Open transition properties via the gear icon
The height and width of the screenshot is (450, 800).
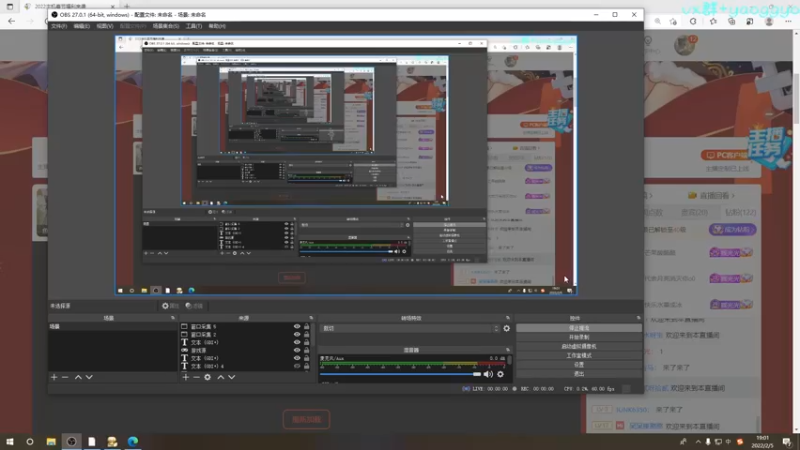[506, 328]
